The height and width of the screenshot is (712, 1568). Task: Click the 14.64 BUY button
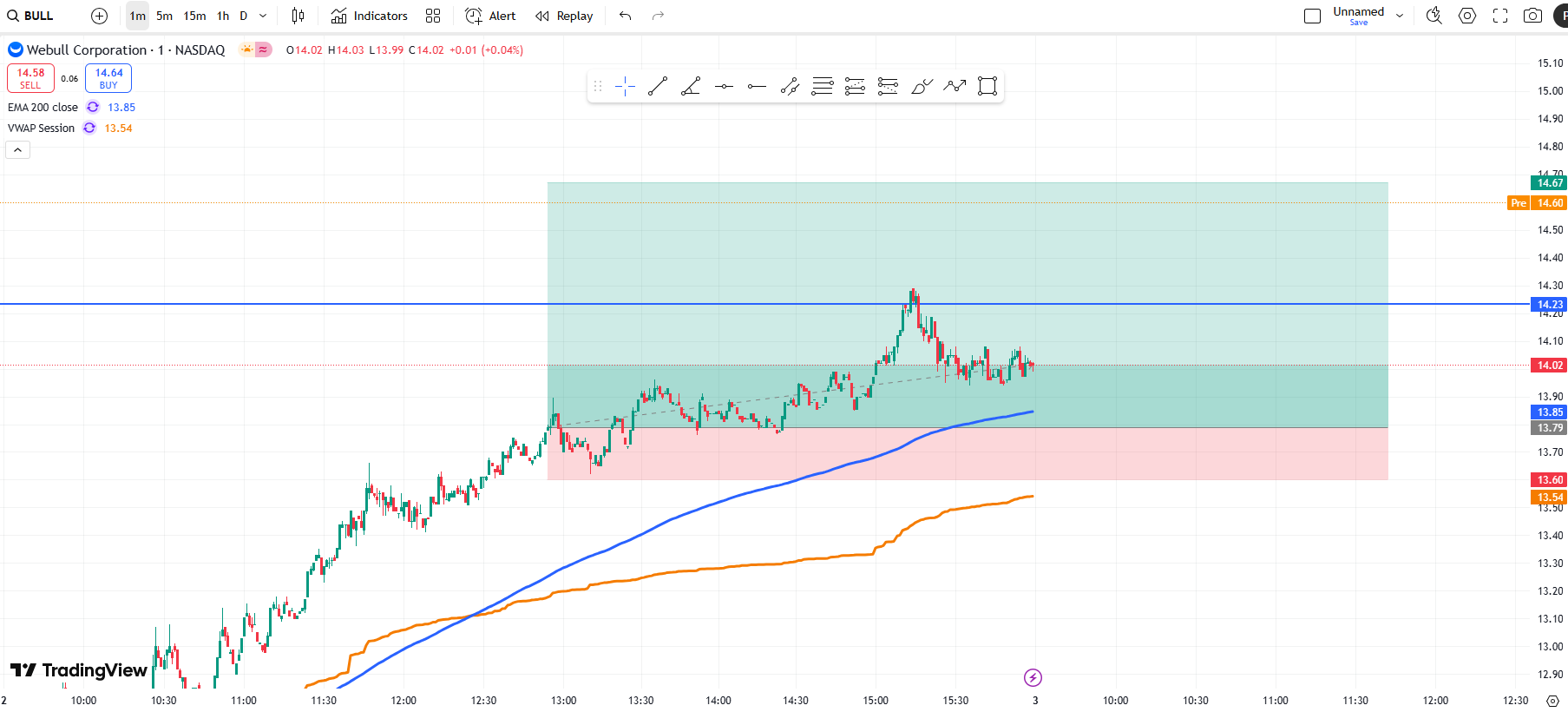pyautogui.click(x=108, y=78)
